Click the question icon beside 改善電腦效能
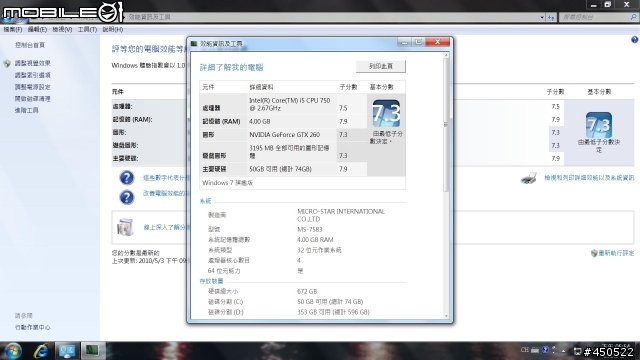The height and width of the screenshot is (360, 640). point(127,197)
